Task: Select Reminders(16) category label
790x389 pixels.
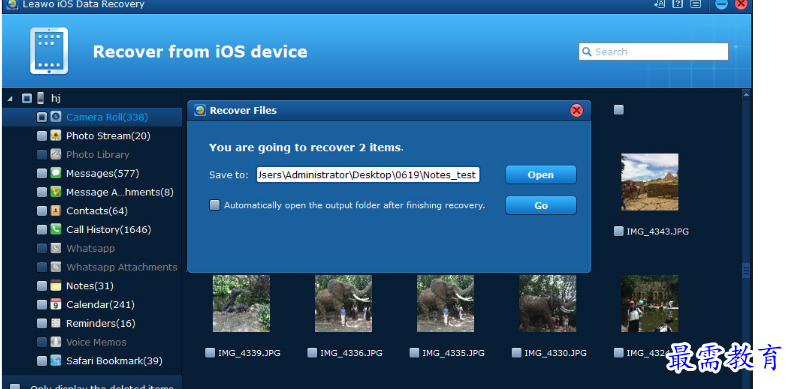Action: click(101, 323)
